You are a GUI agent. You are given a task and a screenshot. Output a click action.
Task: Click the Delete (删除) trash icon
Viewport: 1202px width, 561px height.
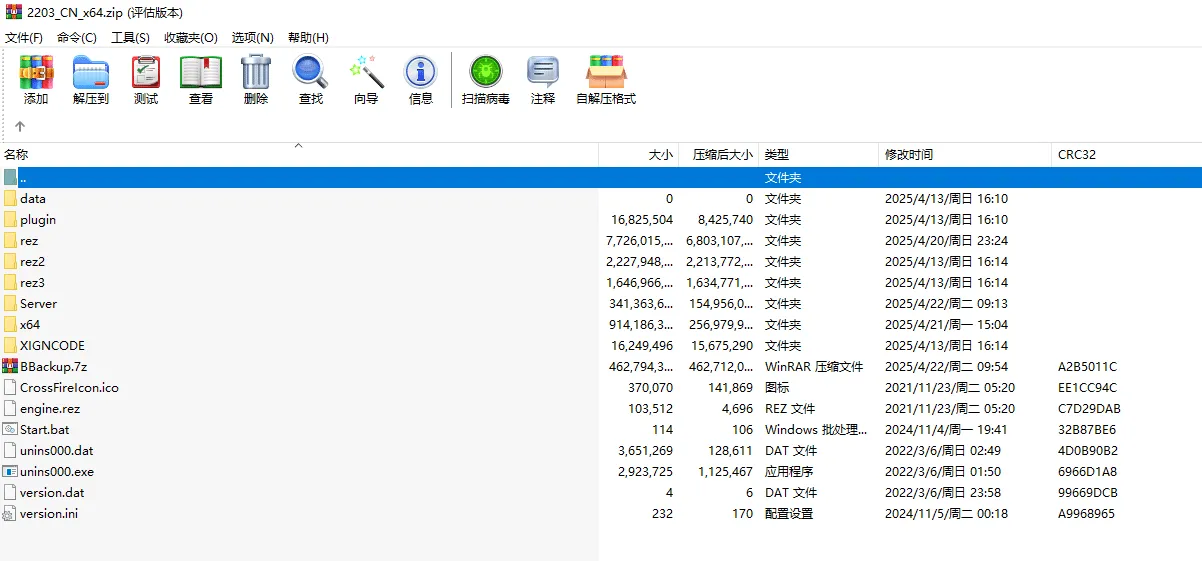(x=256, y=73)
